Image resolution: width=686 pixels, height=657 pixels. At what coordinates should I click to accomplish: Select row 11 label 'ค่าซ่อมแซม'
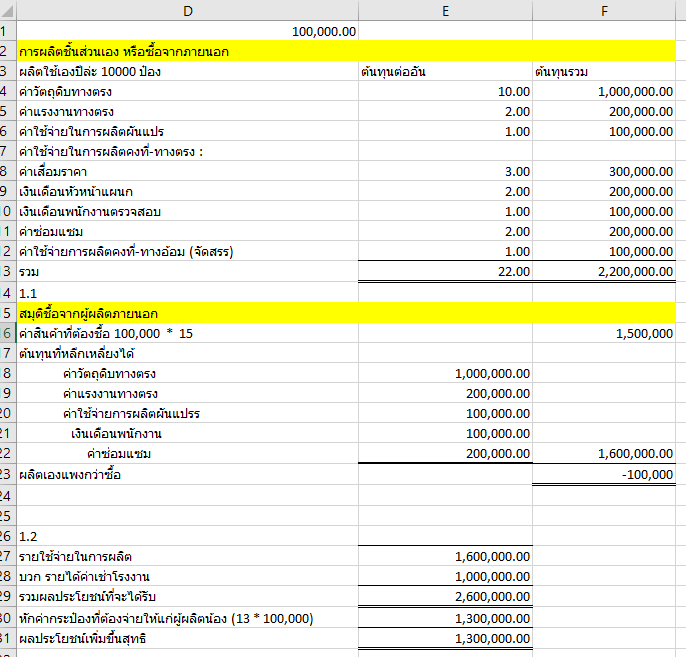tap(187, 231)
